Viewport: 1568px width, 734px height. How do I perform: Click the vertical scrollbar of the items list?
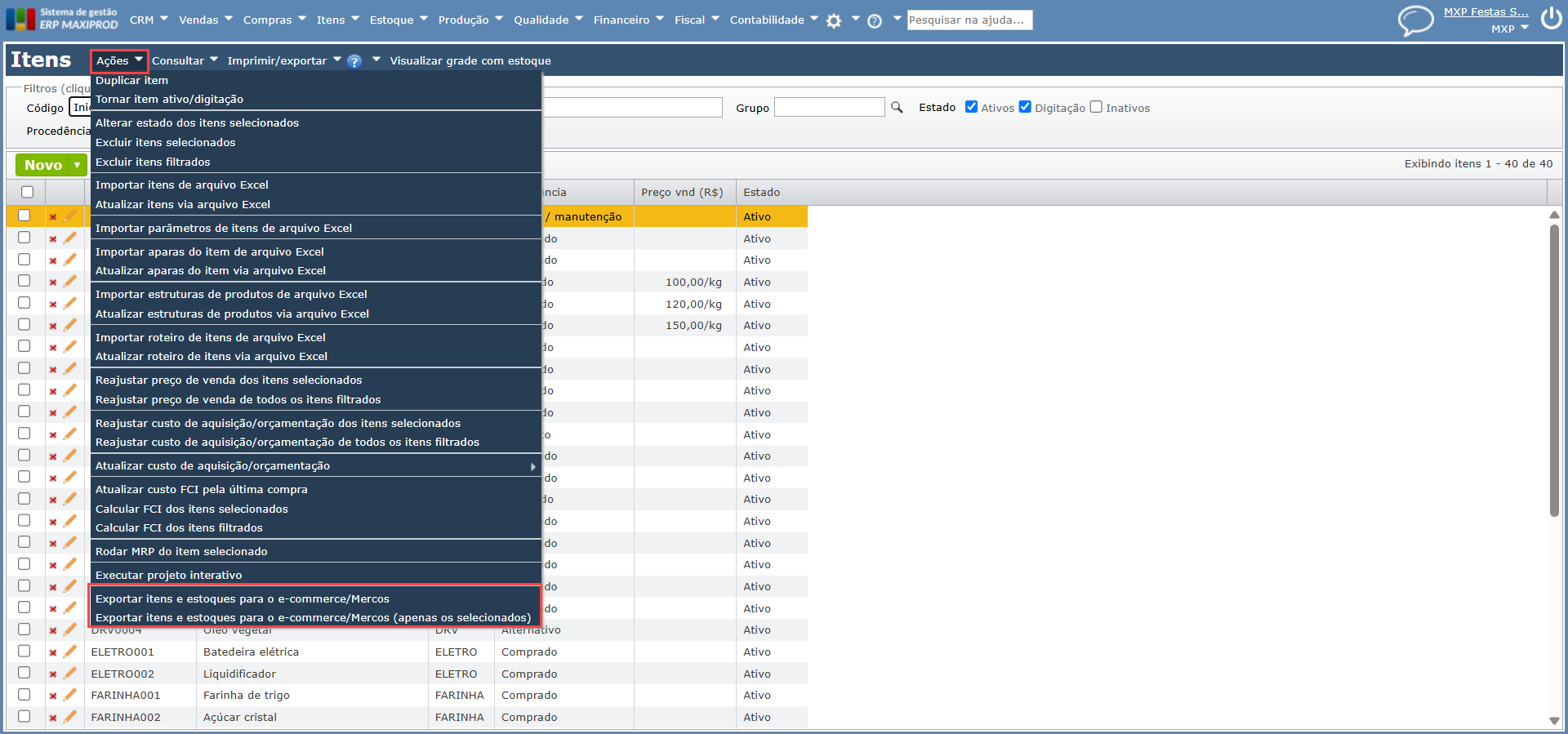pos(1554,371)
